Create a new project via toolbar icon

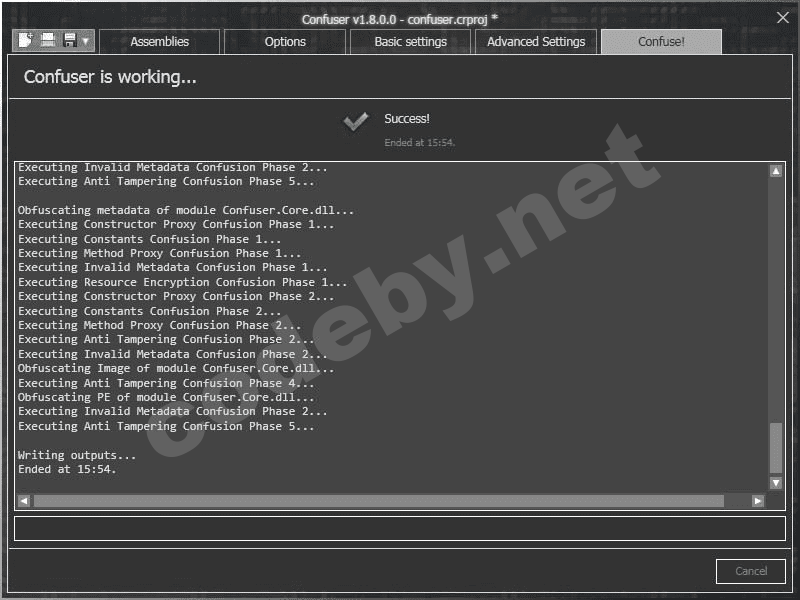[x=26, y=40]
